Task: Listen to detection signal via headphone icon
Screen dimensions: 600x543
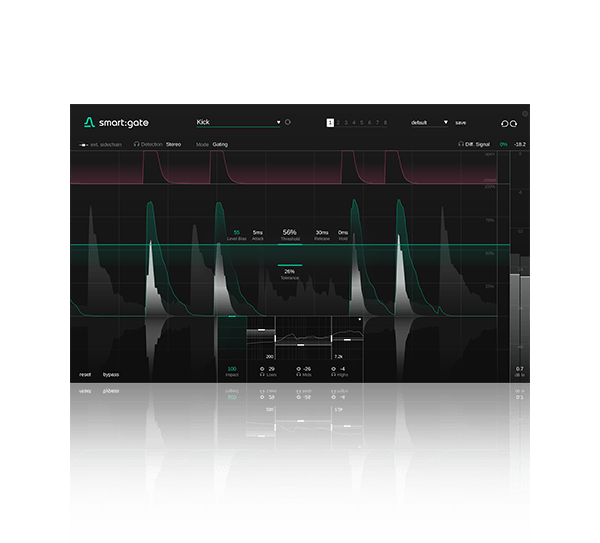Action: pos(136,144)
